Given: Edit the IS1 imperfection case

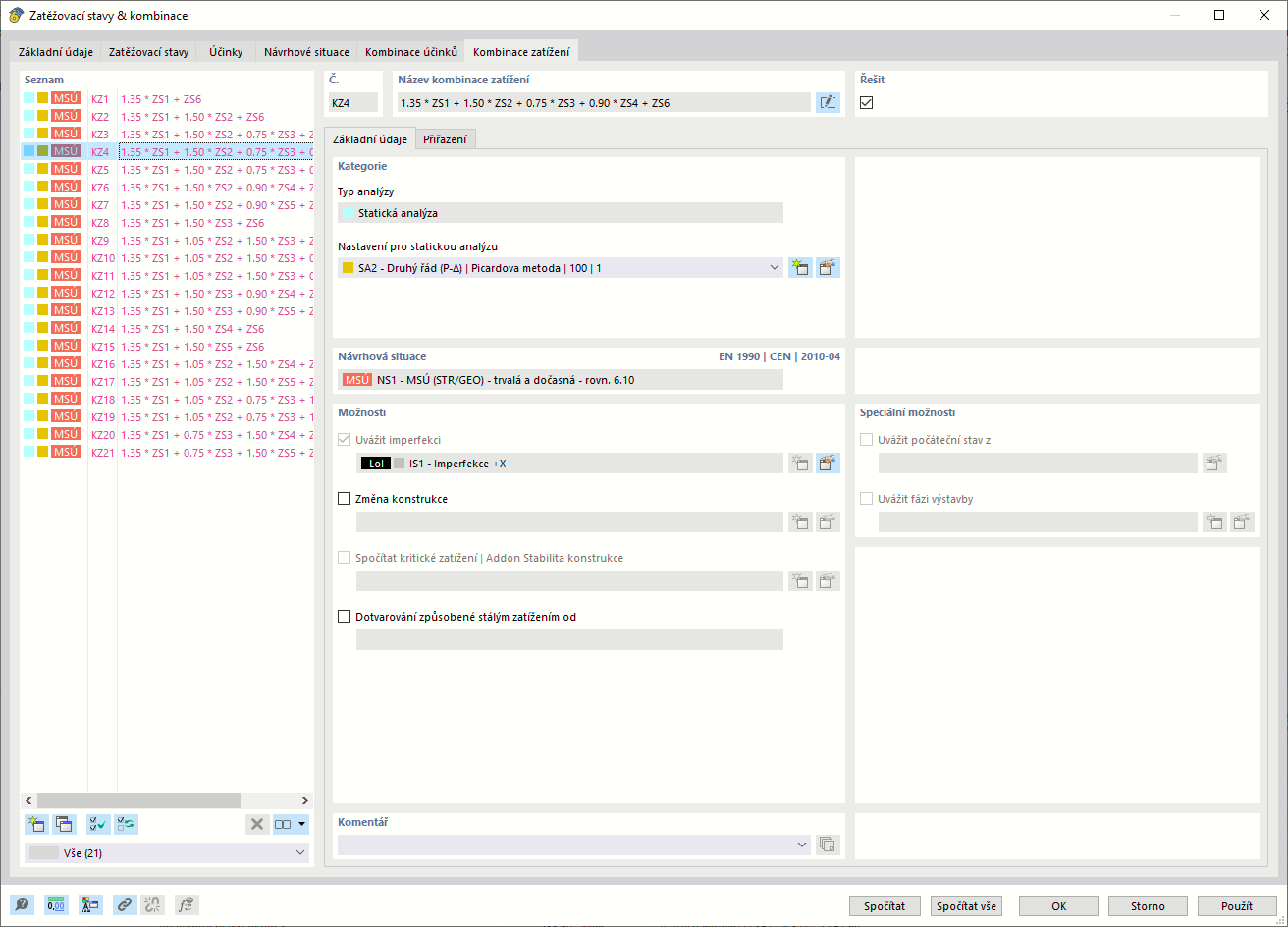Looking at the screenshot, I should (x=829, y=463).
